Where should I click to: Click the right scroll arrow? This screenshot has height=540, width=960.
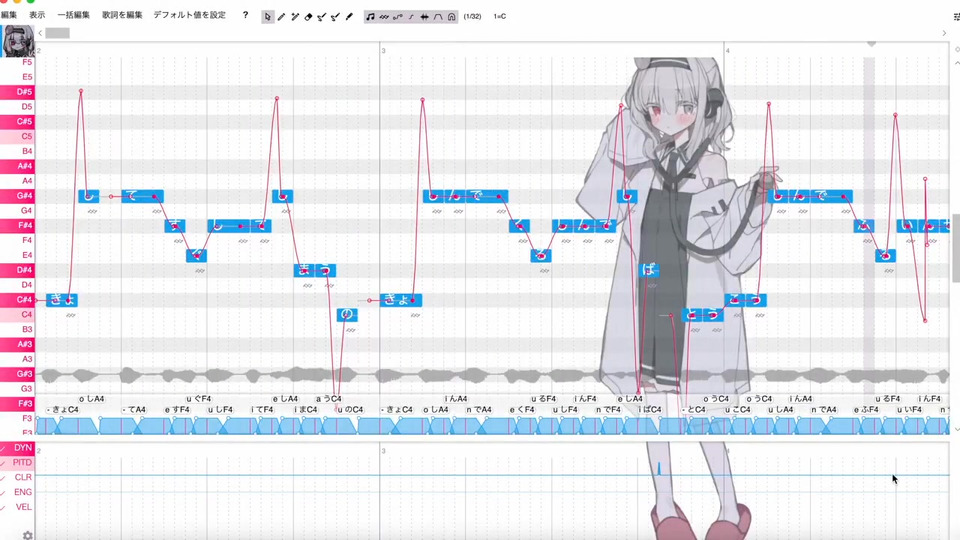(x=944, y=33)
